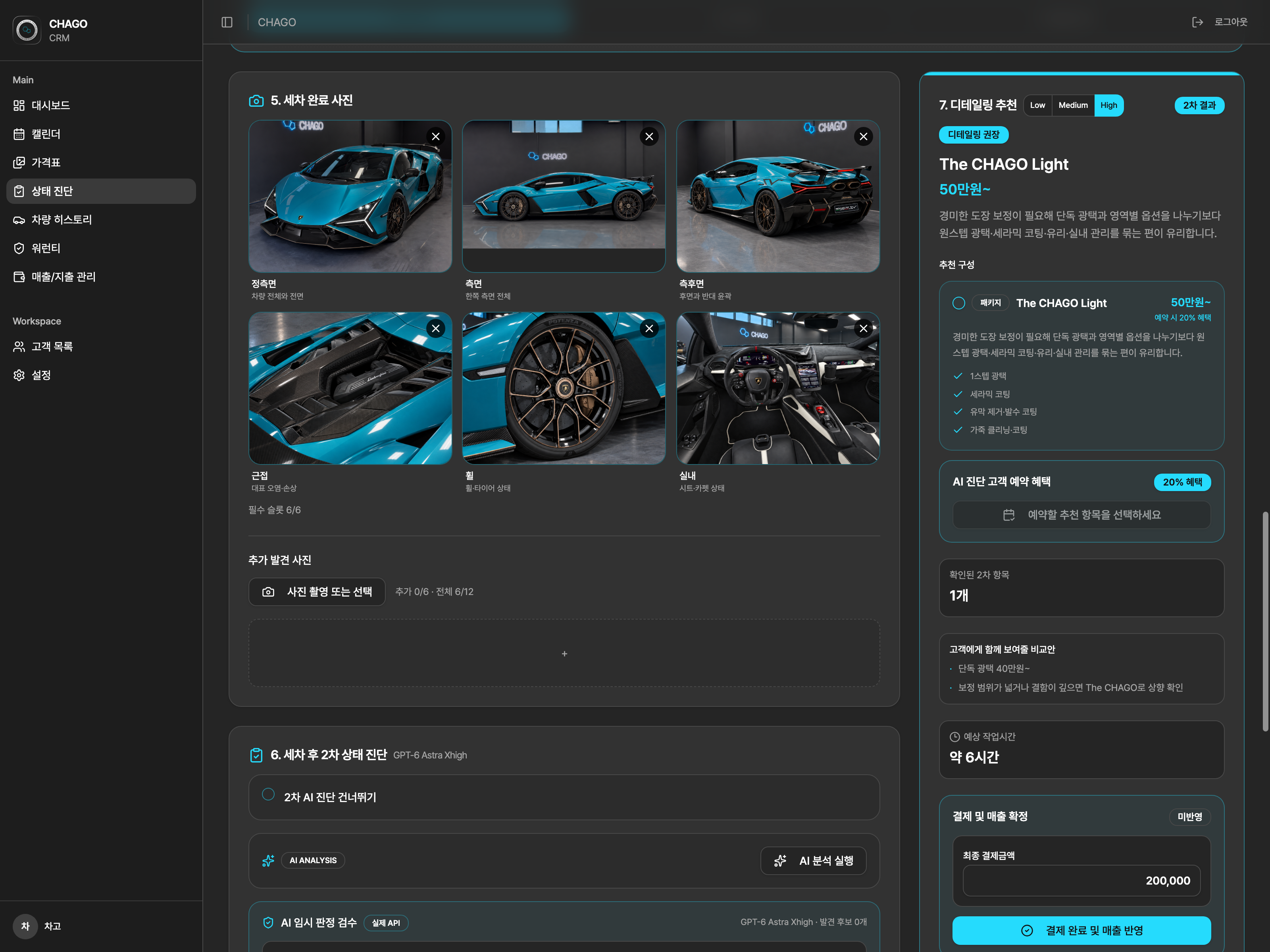Click the 최종 결제금액 input field

pyautogui.click(x=1081, y=881)
